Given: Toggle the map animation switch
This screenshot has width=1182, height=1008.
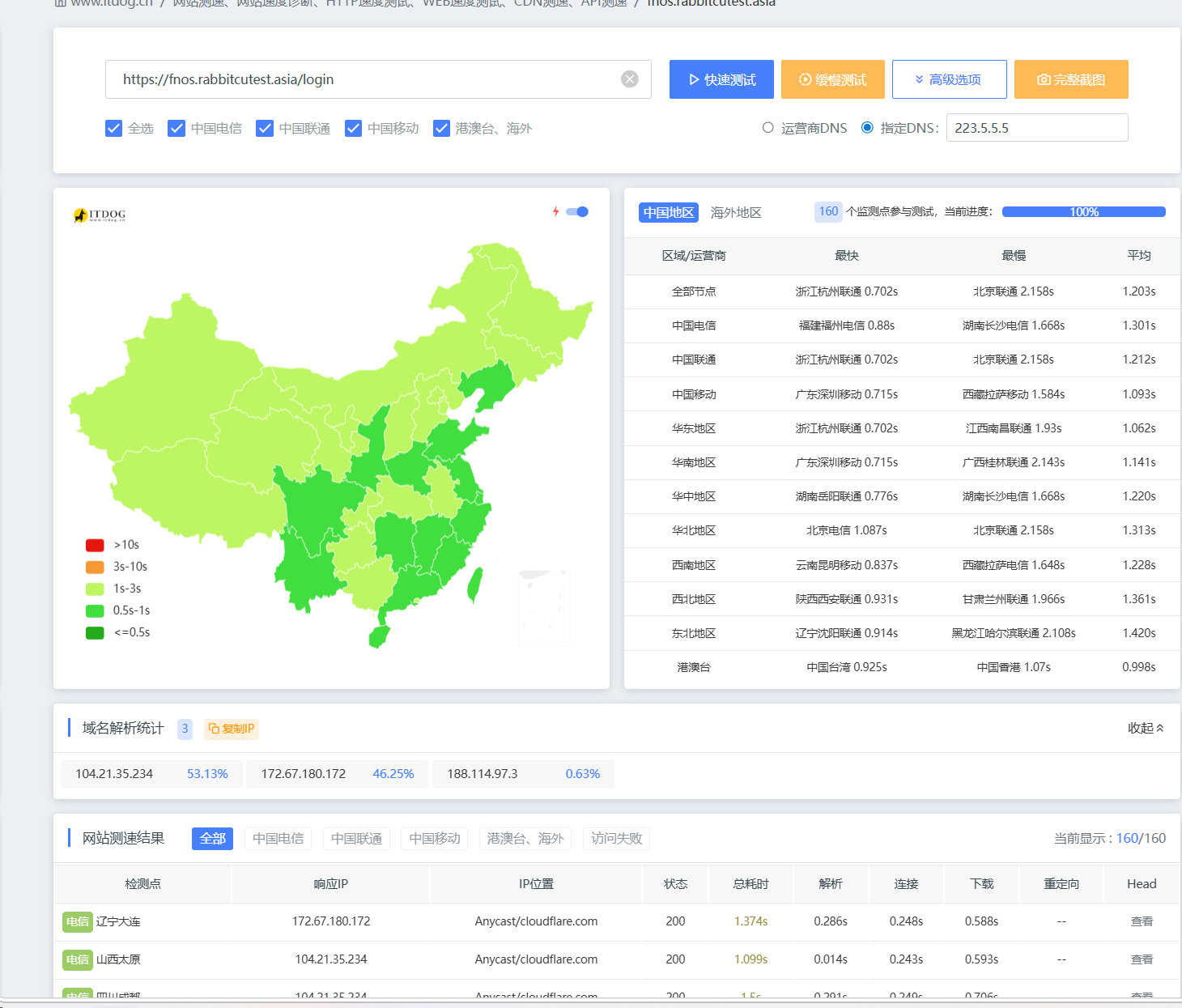Looking at the screenshot, I should (x=577, y=211).
